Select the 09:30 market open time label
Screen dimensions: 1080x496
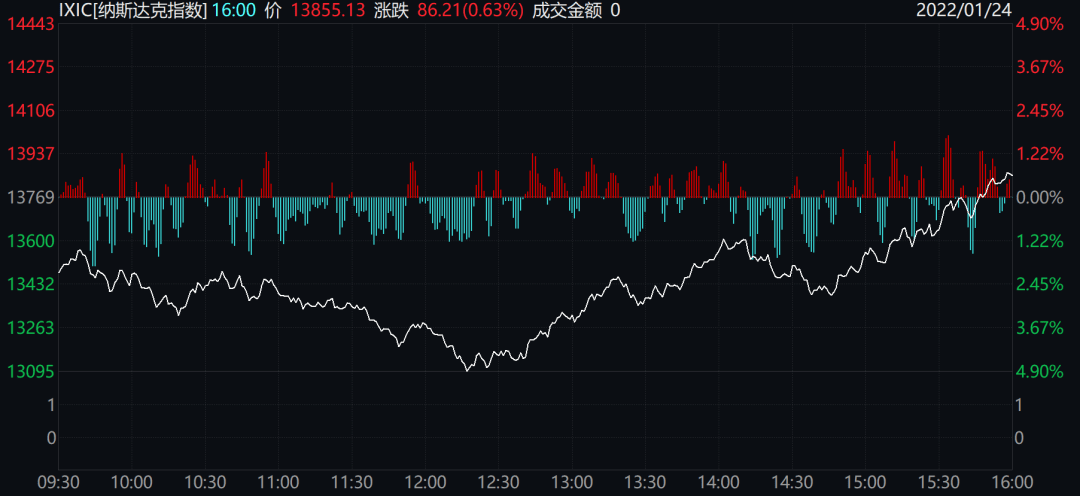click(58, 482)
